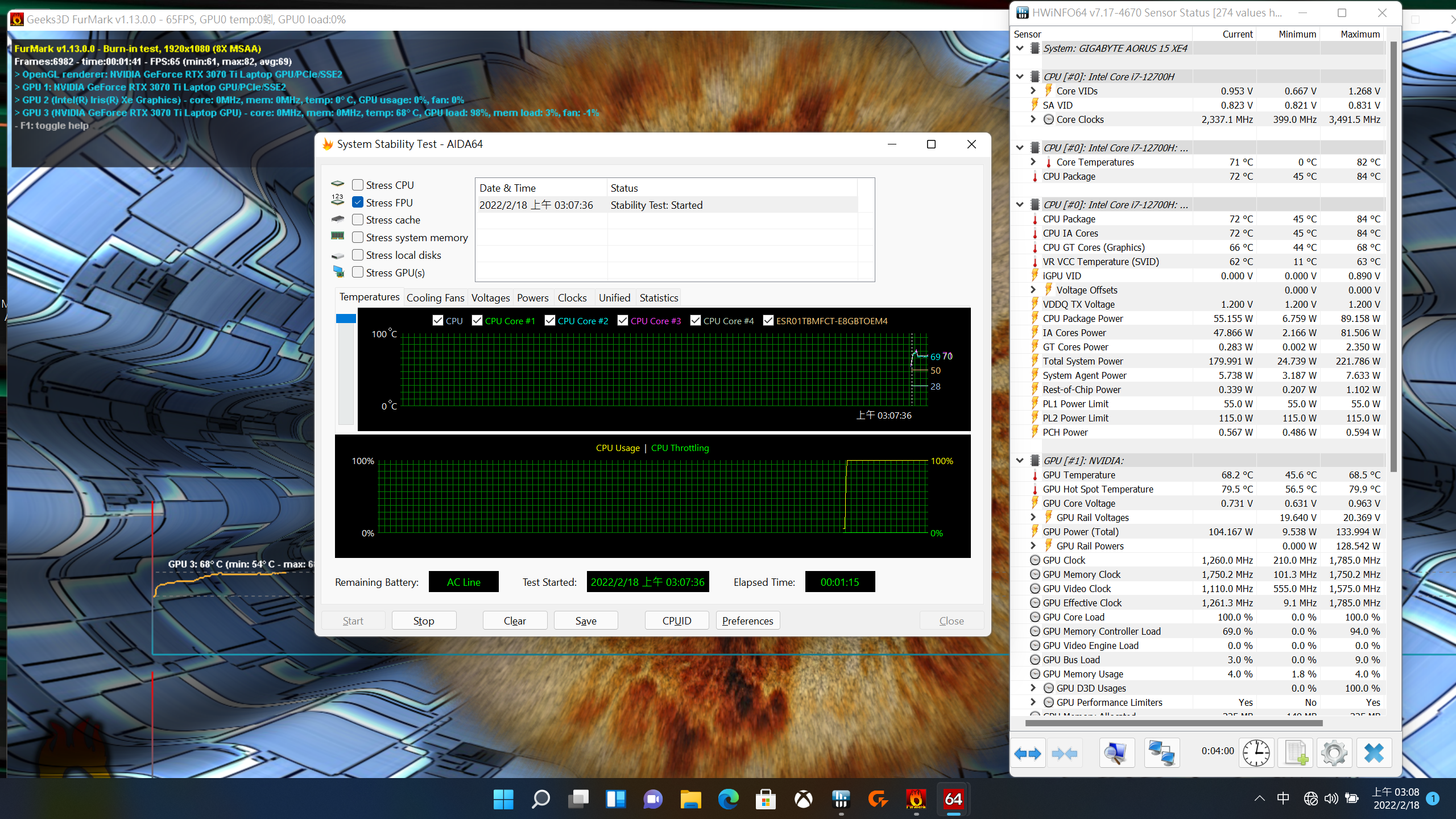This screenshot has width=1456, height=819.
Task: Click the temperature graph scale slider
Action: (346, 318)
